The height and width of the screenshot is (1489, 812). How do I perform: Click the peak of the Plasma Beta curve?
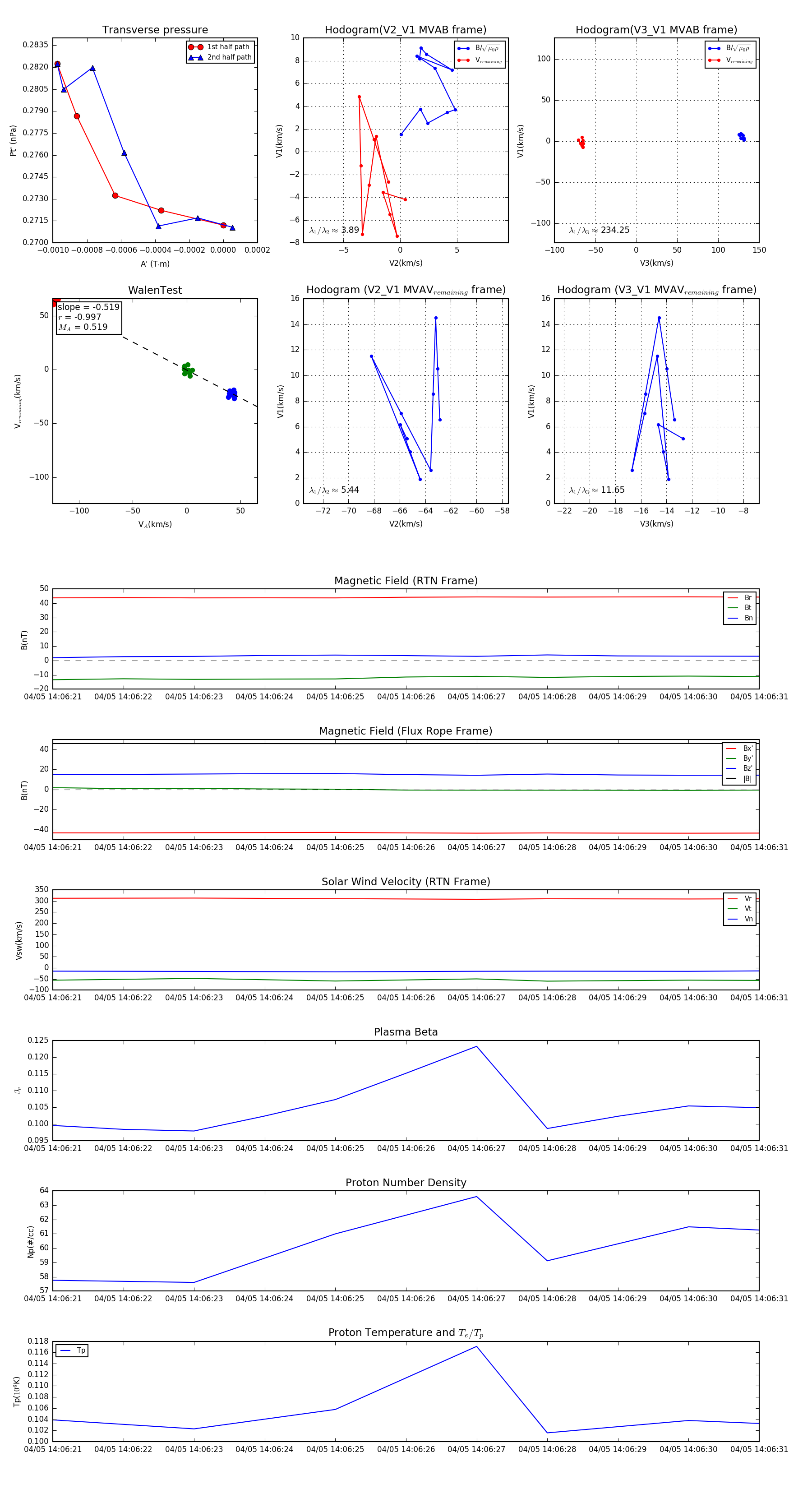tap(476, 1046)
